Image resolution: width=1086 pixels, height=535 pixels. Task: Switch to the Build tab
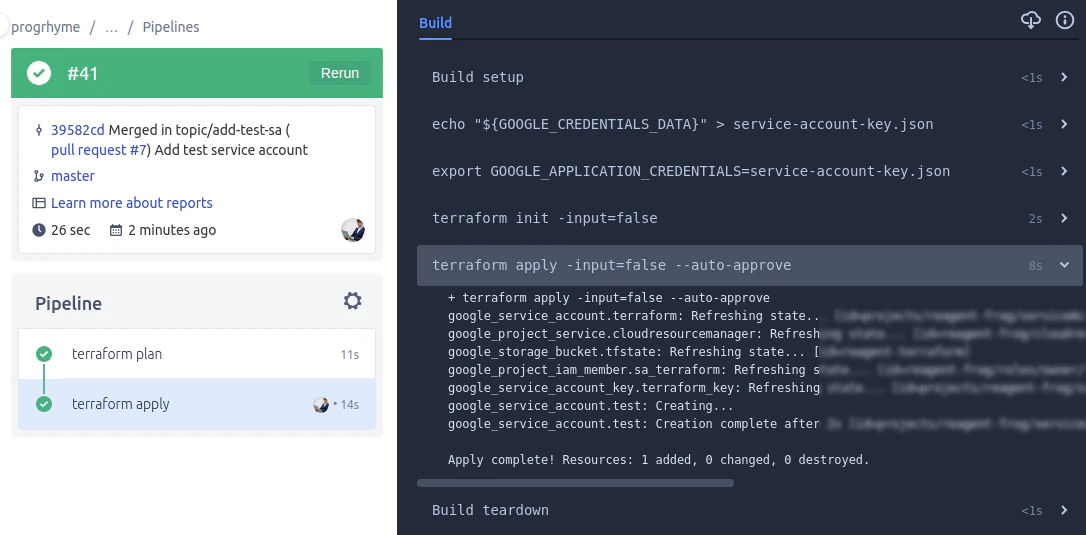(436, 23)
